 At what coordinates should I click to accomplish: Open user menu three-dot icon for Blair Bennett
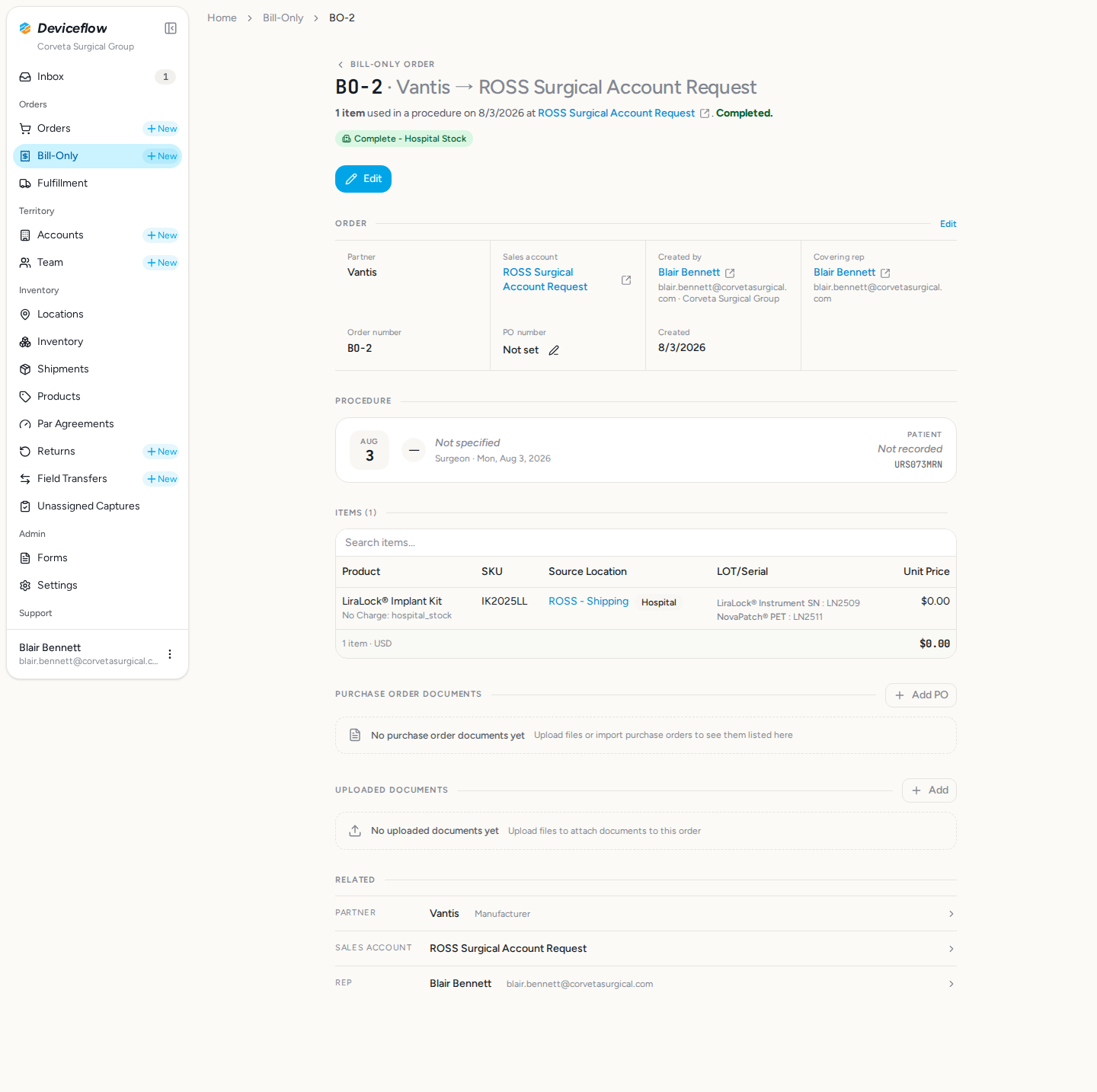[x=170, y=654]
